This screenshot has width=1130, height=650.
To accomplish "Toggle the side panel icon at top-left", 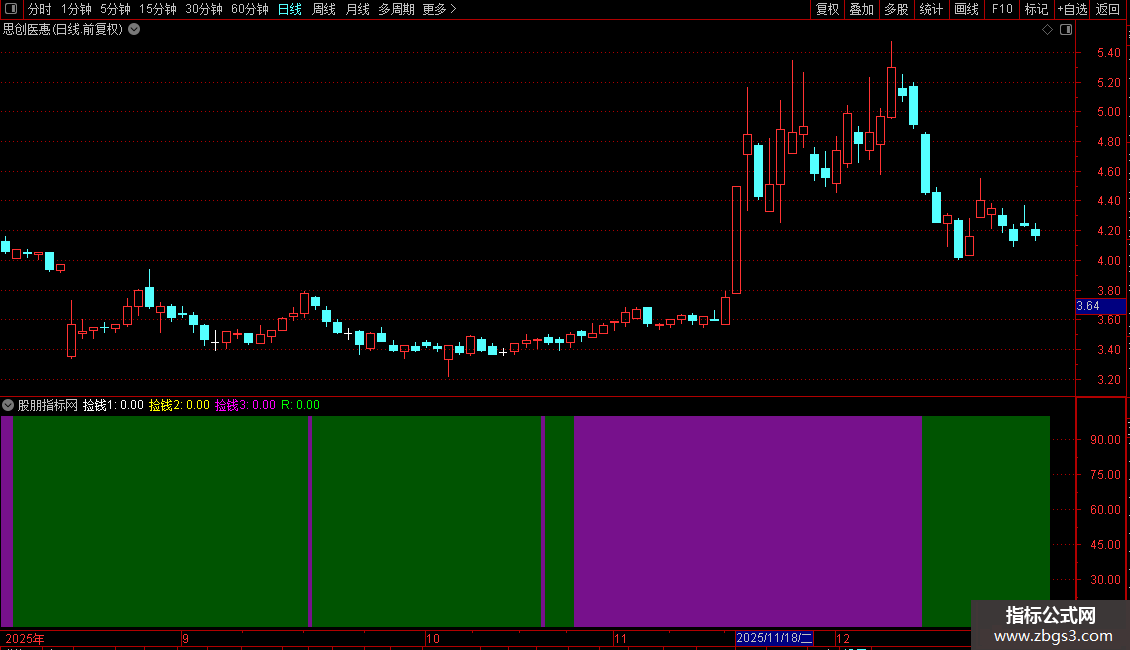I will pyautogui.click(x=11, y=9).
